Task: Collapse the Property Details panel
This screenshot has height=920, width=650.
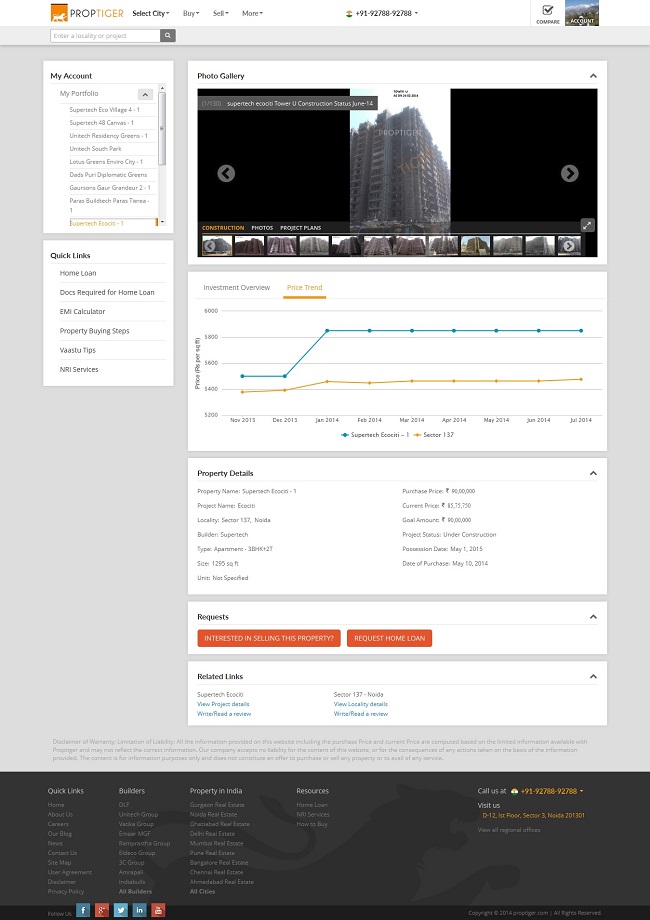Action: coord(593,473)
